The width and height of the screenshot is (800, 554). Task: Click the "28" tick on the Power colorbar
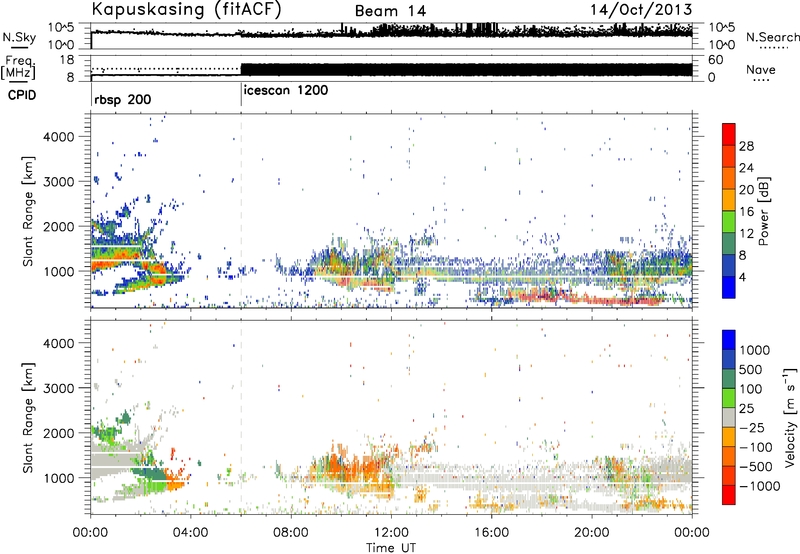click(746, 146)
